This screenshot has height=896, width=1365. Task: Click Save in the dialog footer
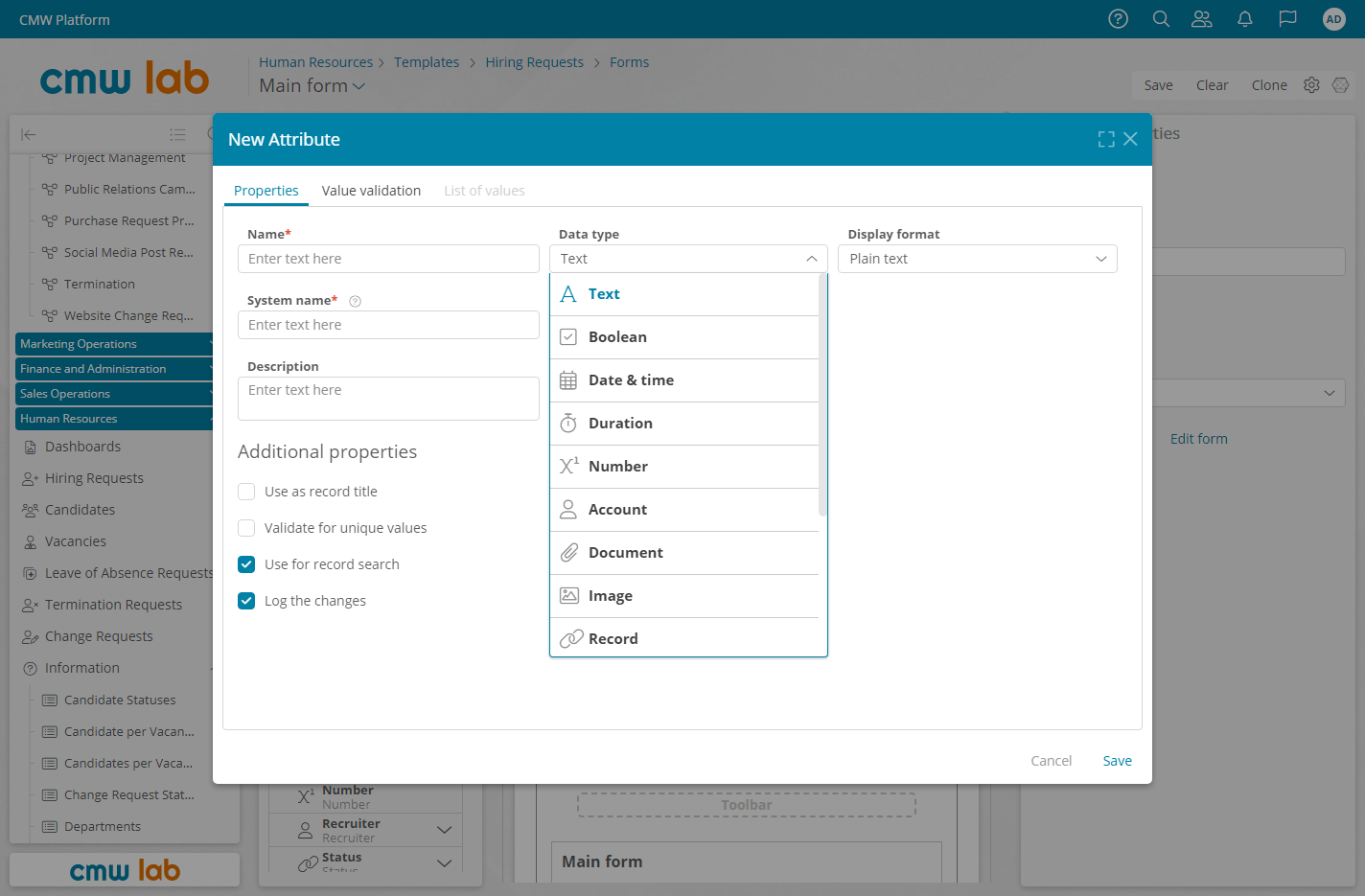[1117, 761]
